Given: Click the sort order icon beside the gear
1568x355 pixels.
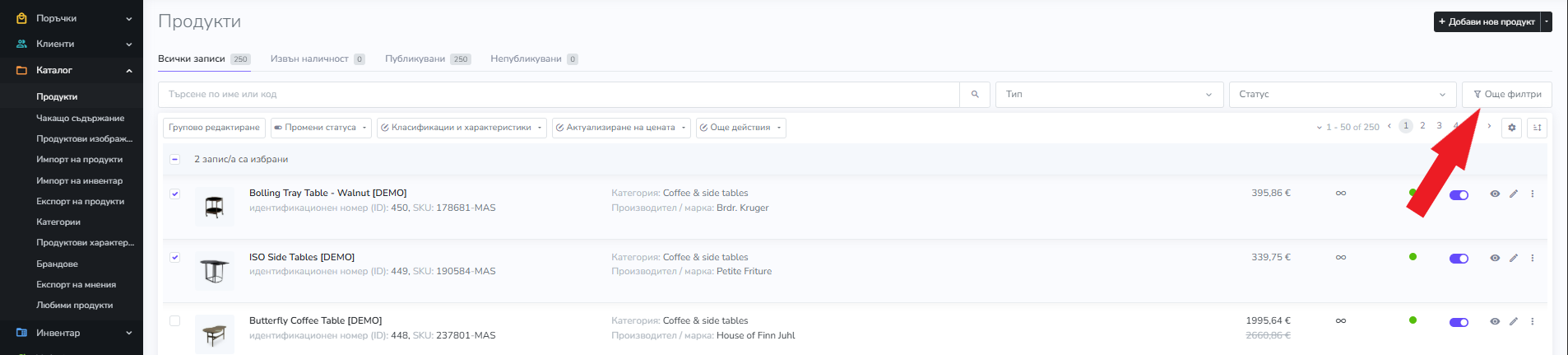Looking at the screenshot, I should [1537, 128].
